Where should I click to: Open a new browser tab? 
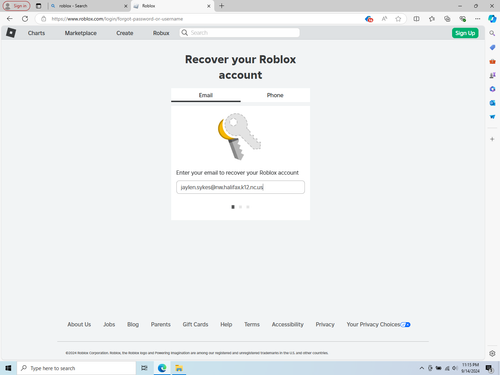(x=222, y=6)
